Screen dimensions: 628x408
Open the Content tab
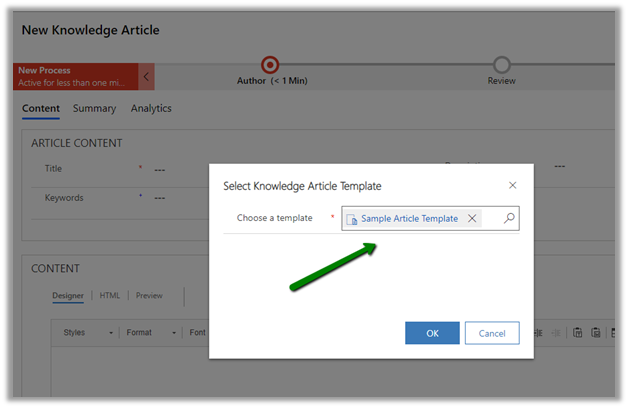click(x=41, y=108)
